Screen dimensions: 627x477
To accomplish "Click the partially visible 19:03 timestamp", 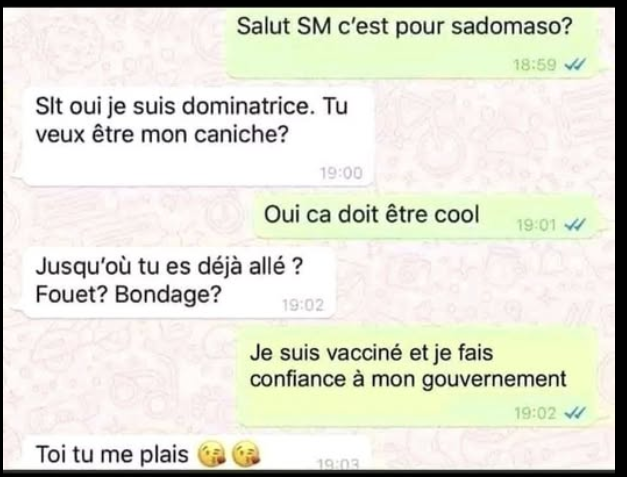I will [x=338, y=464].
